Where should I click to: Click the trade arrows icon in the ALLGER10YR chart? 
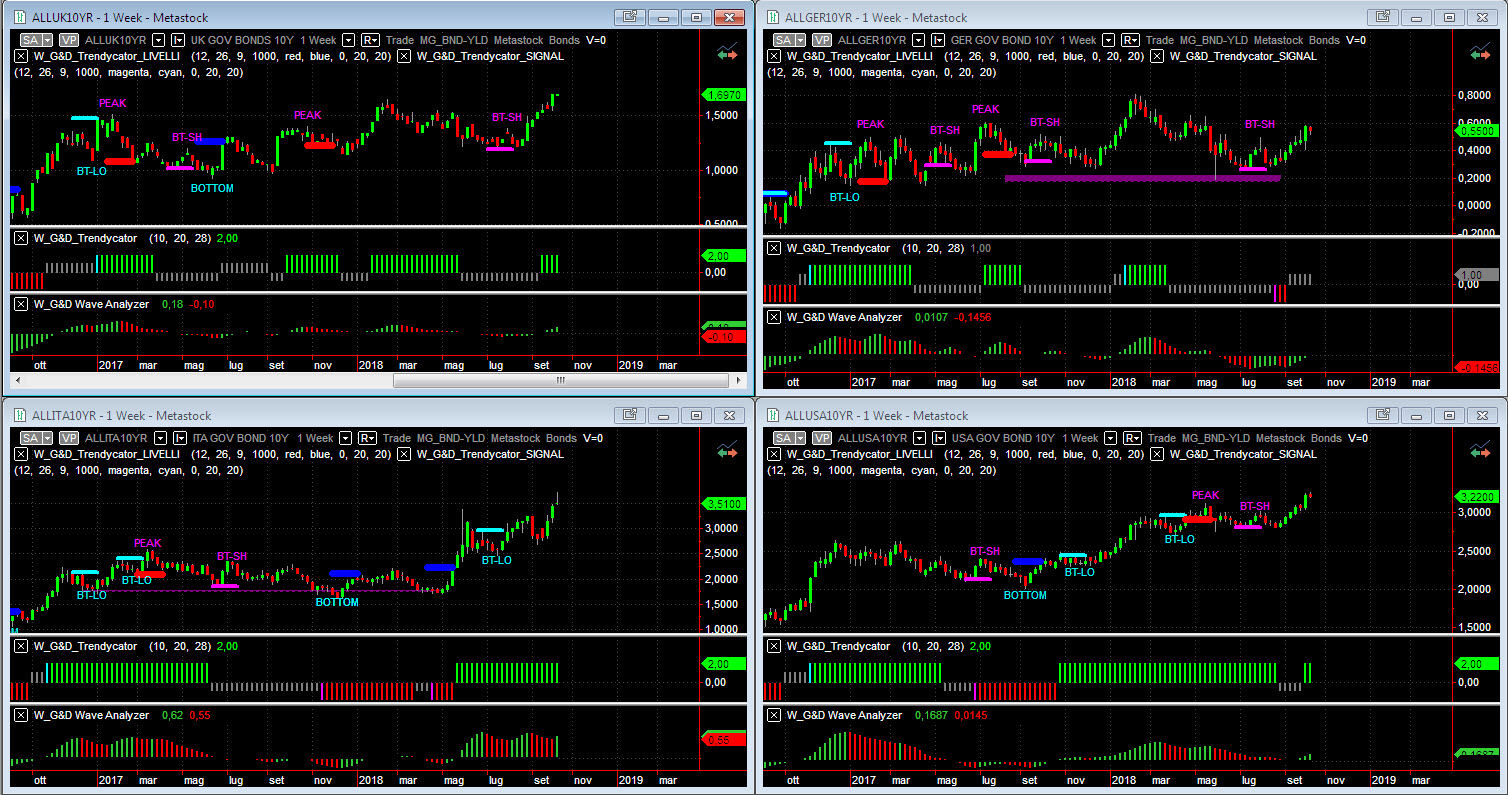pos(1482,52)
